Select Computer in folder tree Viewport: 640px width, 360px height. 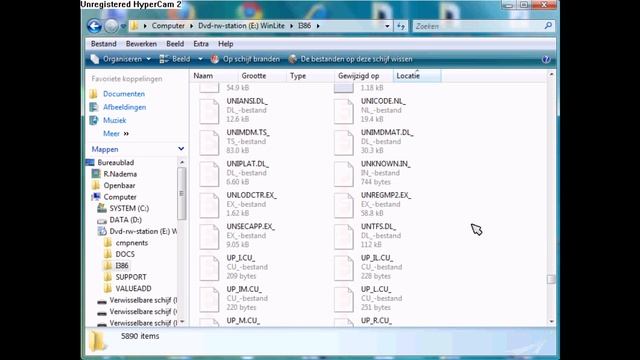point(120,197)
